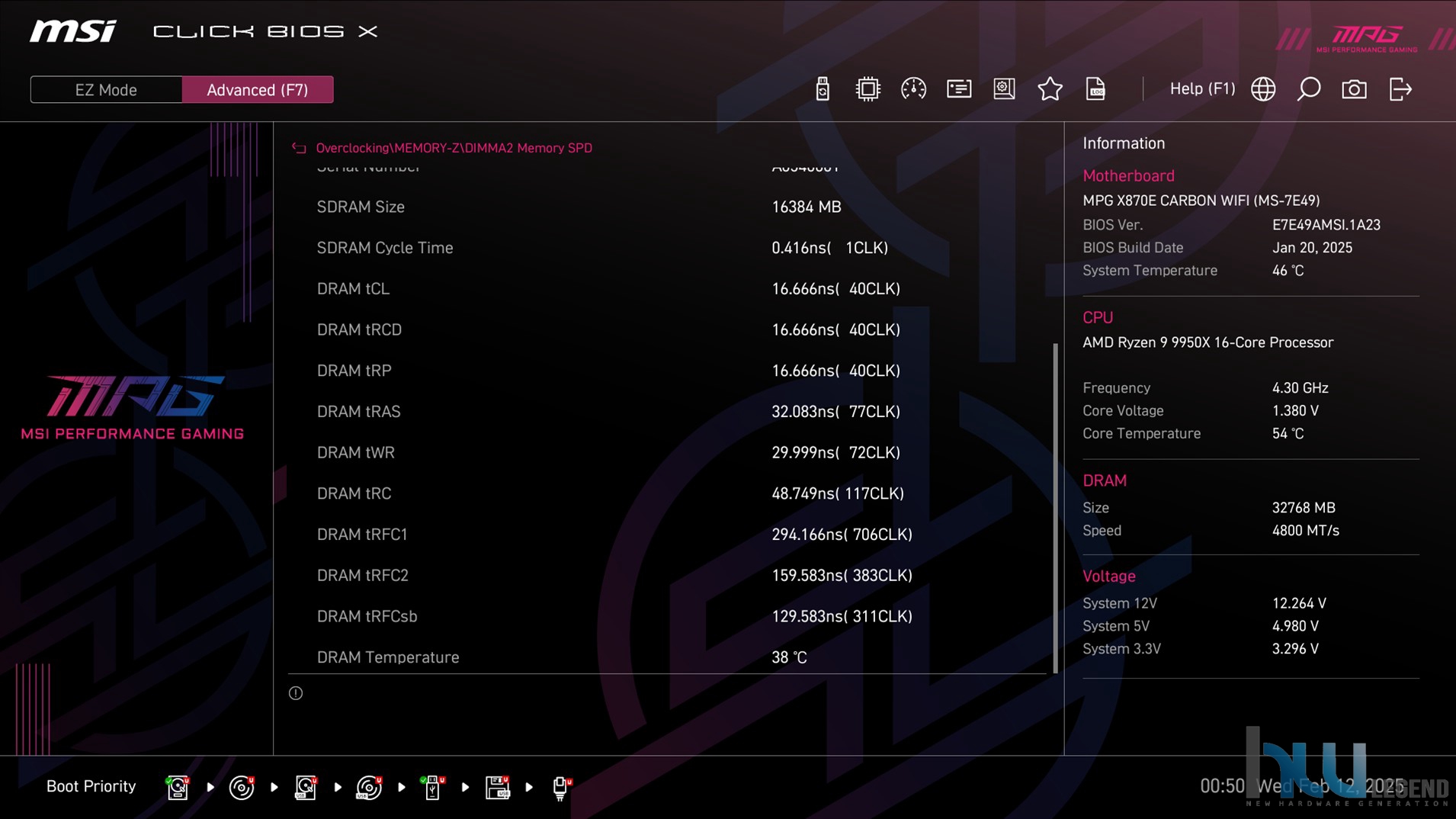Open the M-Flash USB update icon

coord(822,89)
